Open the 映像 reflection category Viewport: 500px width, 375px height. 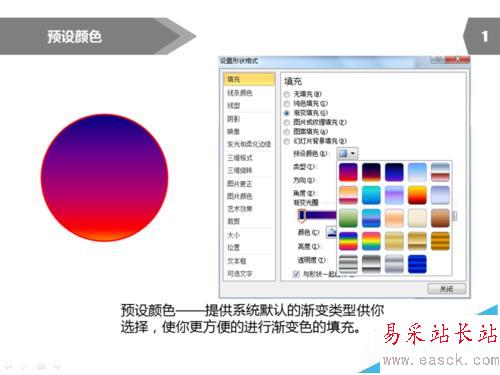point(249,131)
